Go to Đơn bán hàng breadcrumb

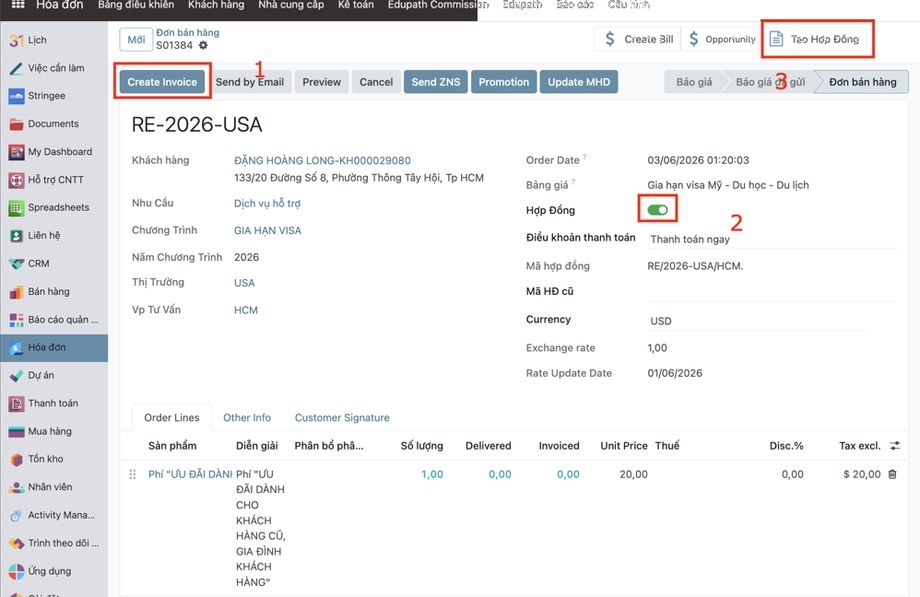coord(188,33)
